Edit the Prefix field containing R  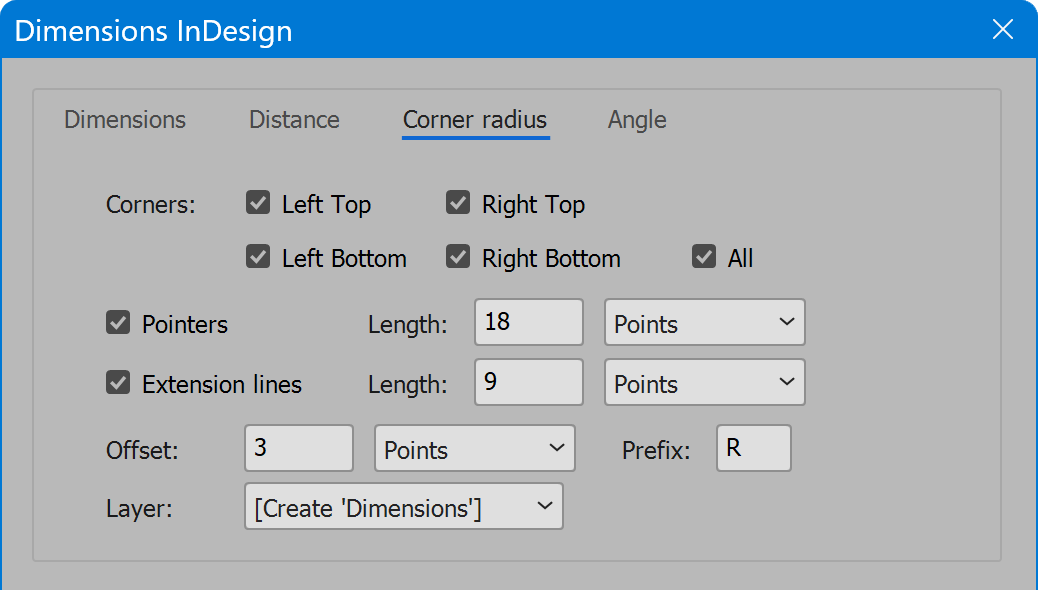pyautogui.click(x=753, y=448)
